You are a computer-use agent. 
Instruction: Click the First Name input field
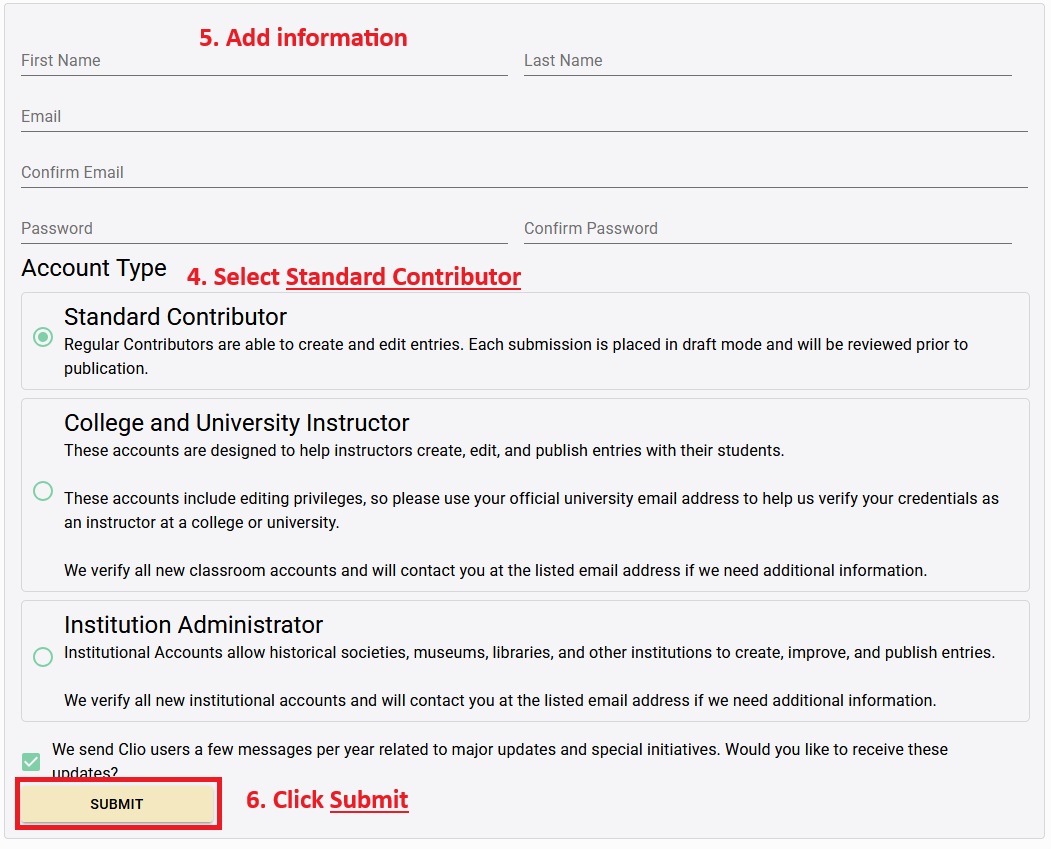tap(263, 61)
